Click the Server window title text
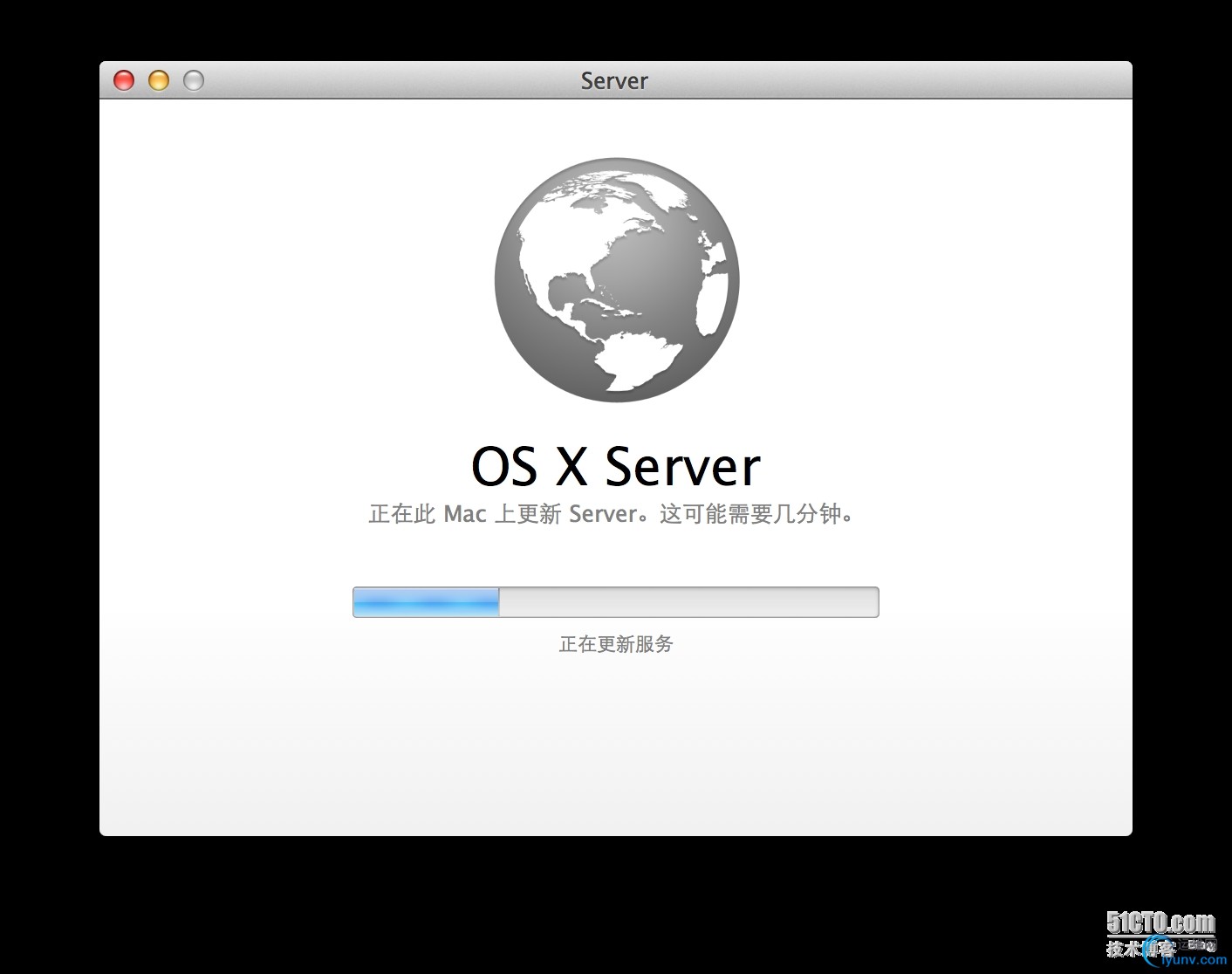Screen dimensions: 1232x974 click(x=614, y=81)
